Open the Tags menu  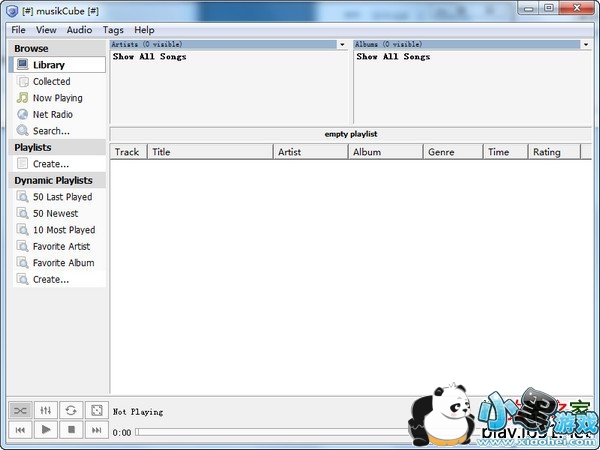(113, 30)
